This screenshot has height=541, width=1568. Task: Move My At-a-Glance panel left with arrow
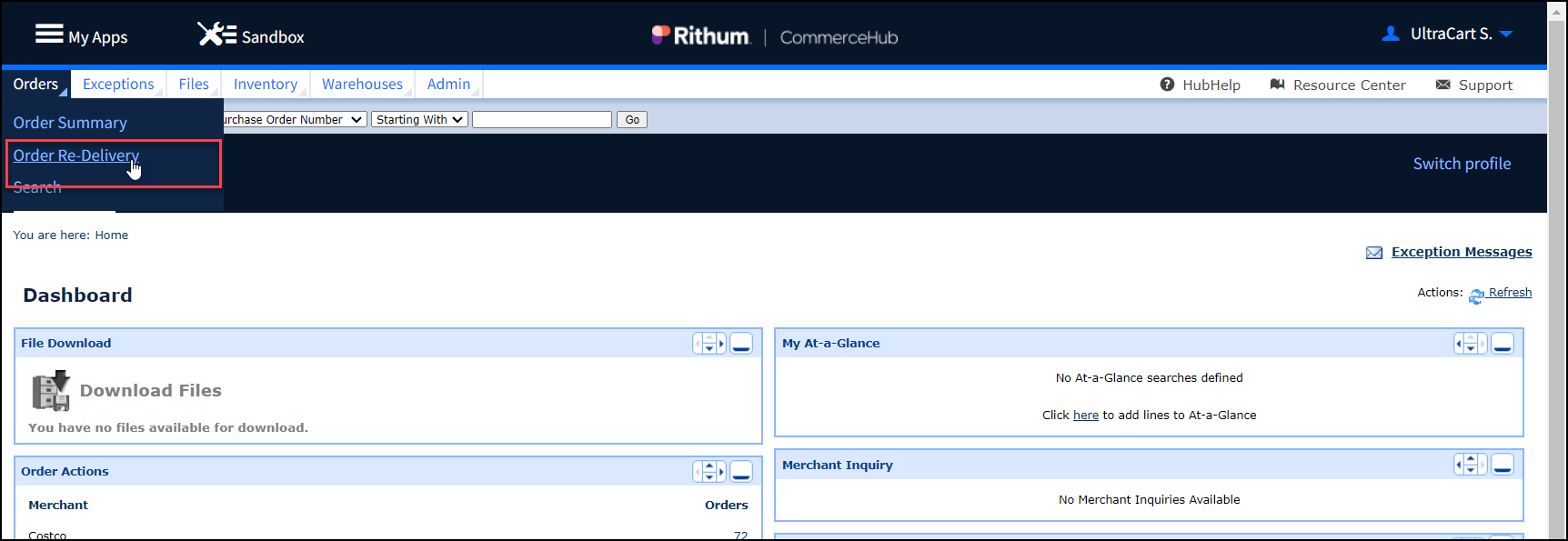[1459, 344]
